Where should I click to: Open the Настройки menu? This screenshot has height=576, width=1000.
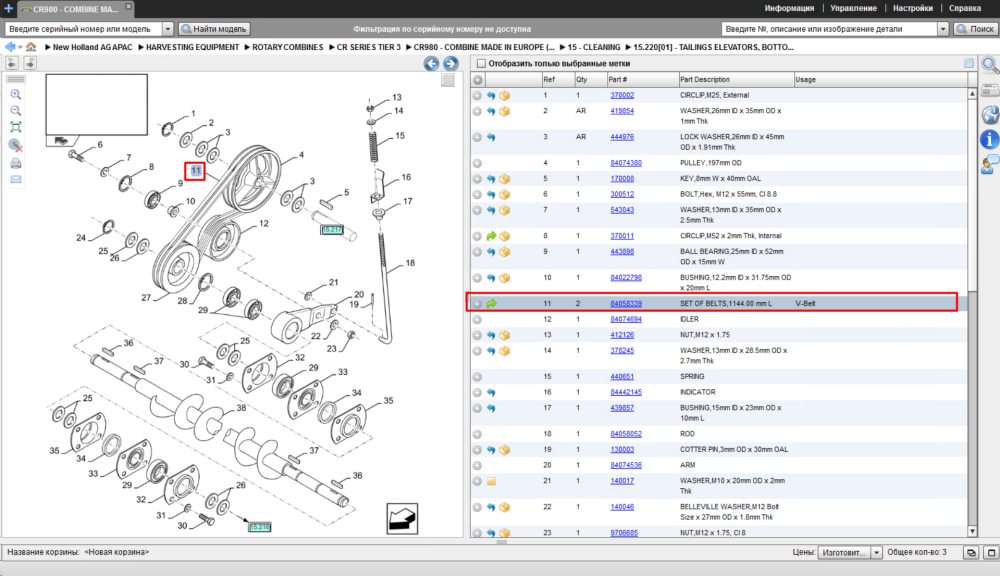913,8
